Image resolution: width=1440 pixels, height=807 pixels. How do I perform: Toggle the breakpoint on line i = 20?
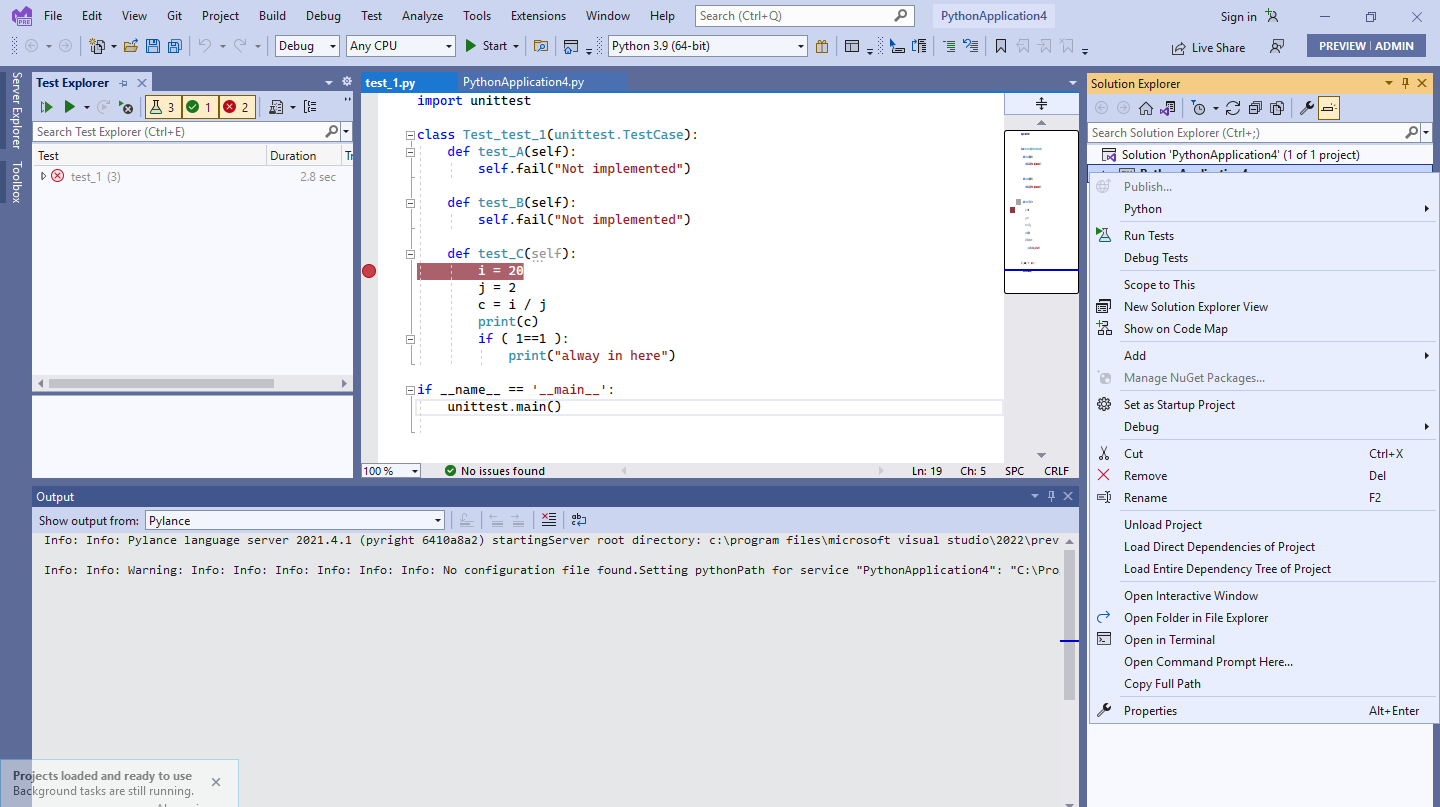(x=369, y=271)
